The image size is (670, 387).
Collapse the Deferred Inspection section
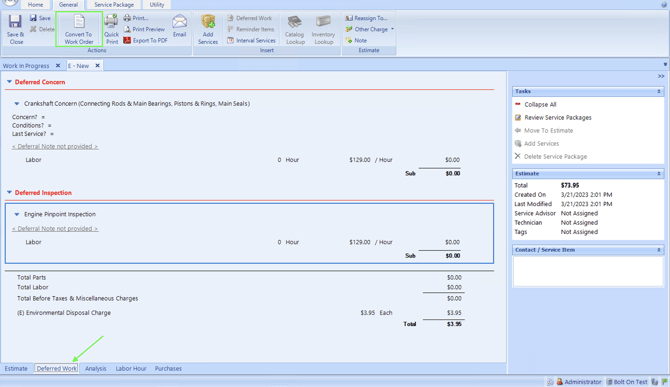tap(9, 192)
